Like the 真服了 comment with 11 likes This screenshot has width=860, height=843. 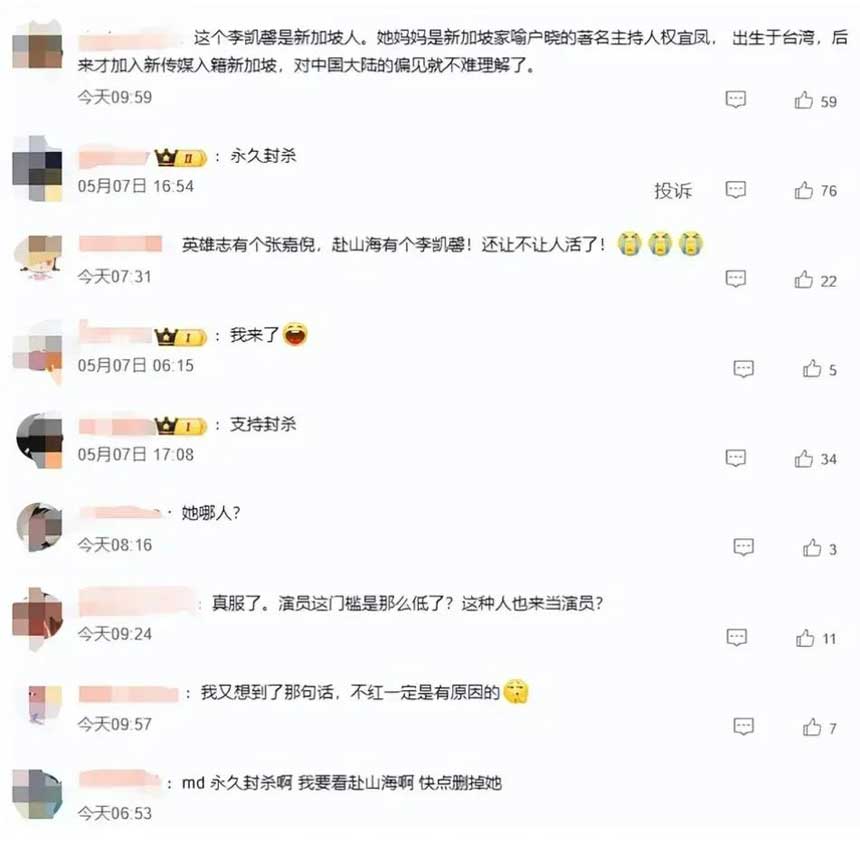click(805, 637)
